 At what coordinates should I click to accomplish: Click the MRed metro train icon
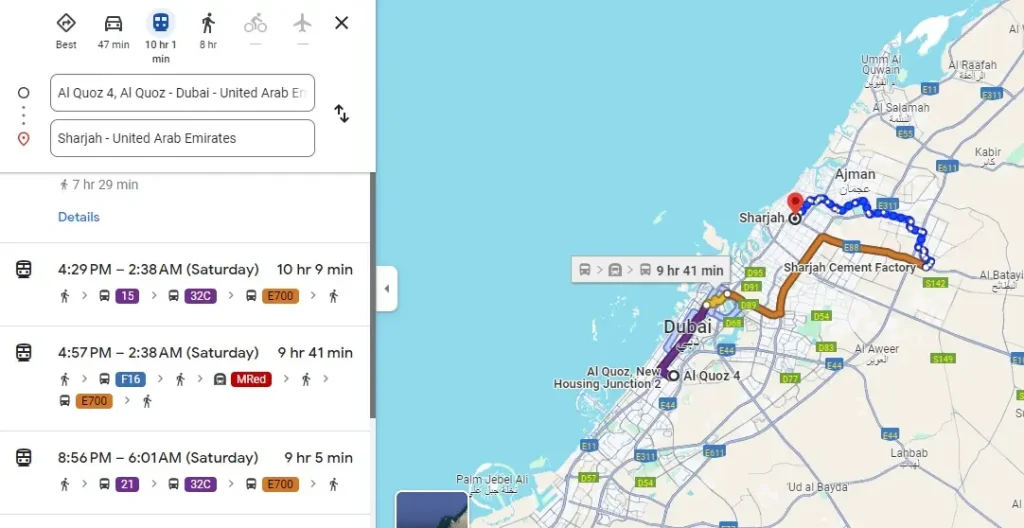tap(220, 379)
